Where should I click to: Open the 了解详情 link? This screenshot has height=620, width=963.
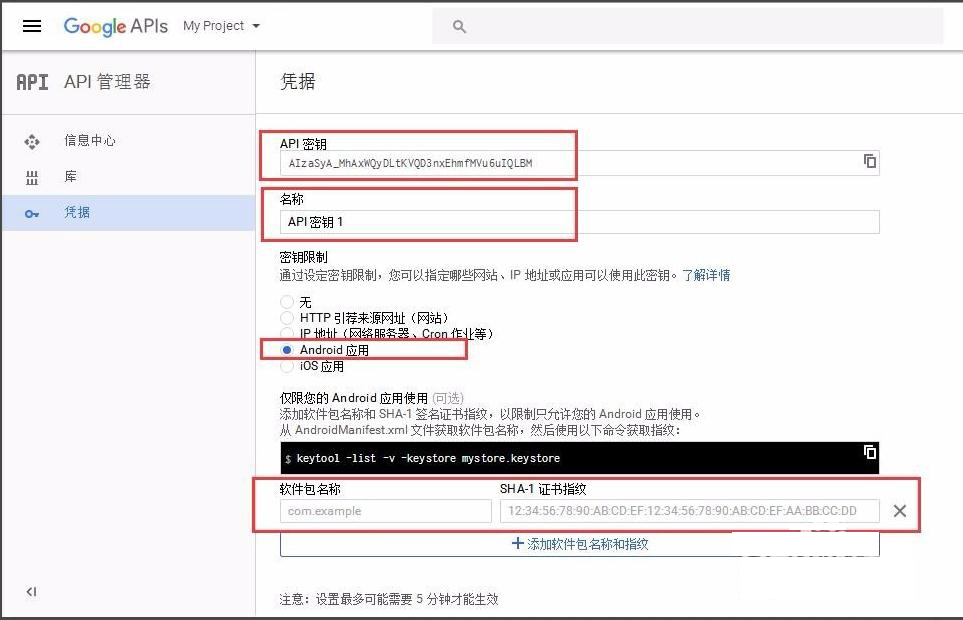[706, 275]
